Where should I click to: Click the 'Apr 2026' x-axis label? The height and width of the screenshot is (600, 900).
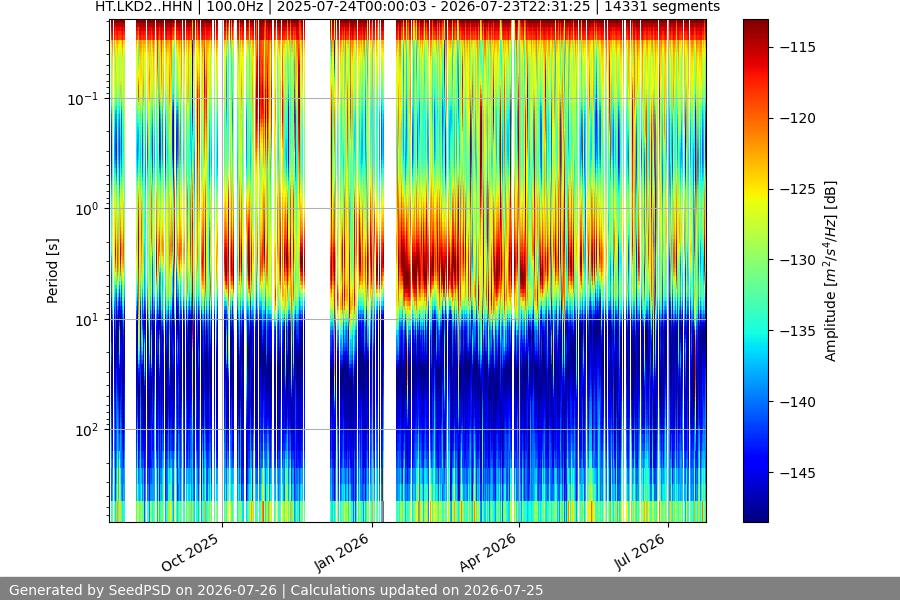[488, 552]
